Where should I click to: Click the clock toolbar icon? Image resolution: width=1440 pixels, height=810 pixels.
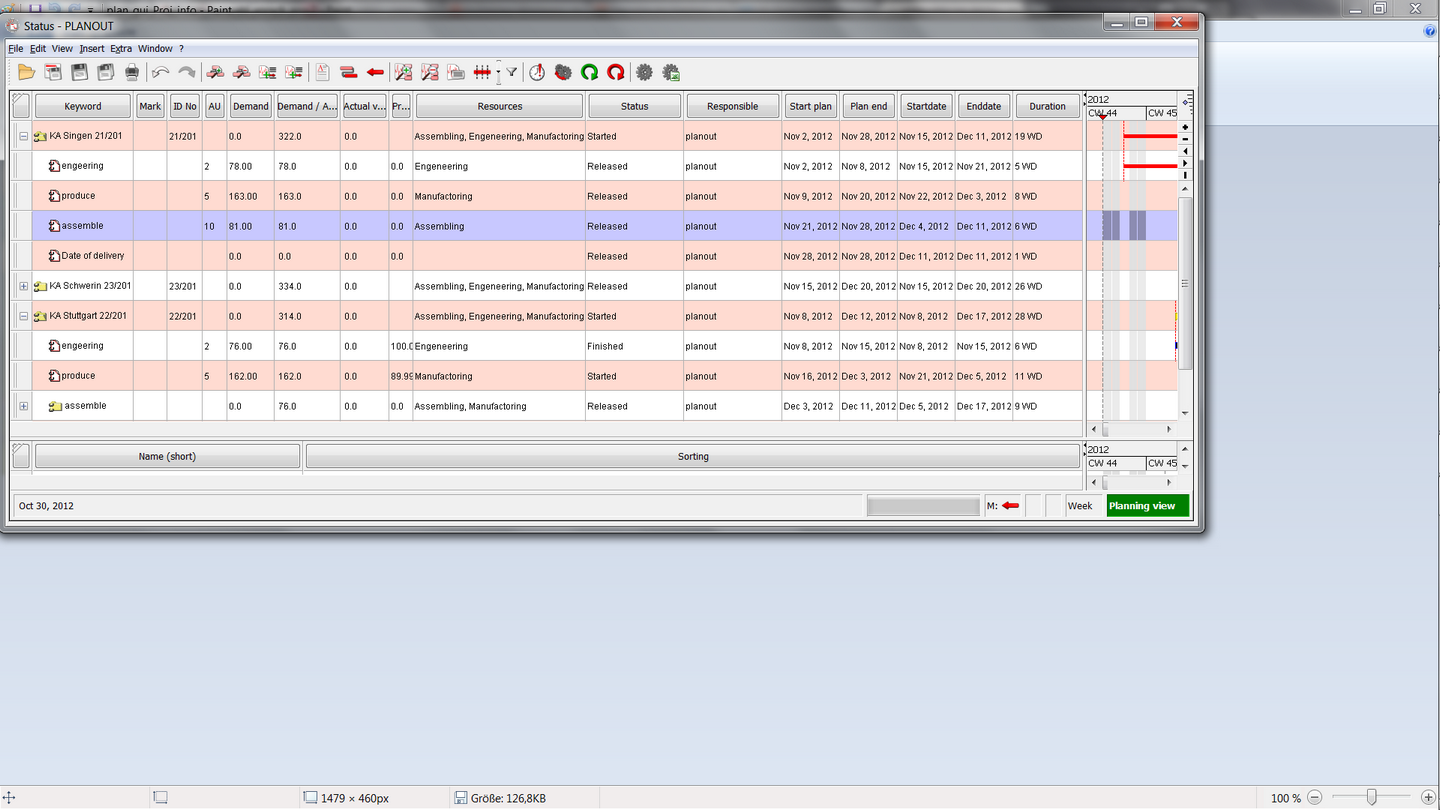[x=537, y=72]
